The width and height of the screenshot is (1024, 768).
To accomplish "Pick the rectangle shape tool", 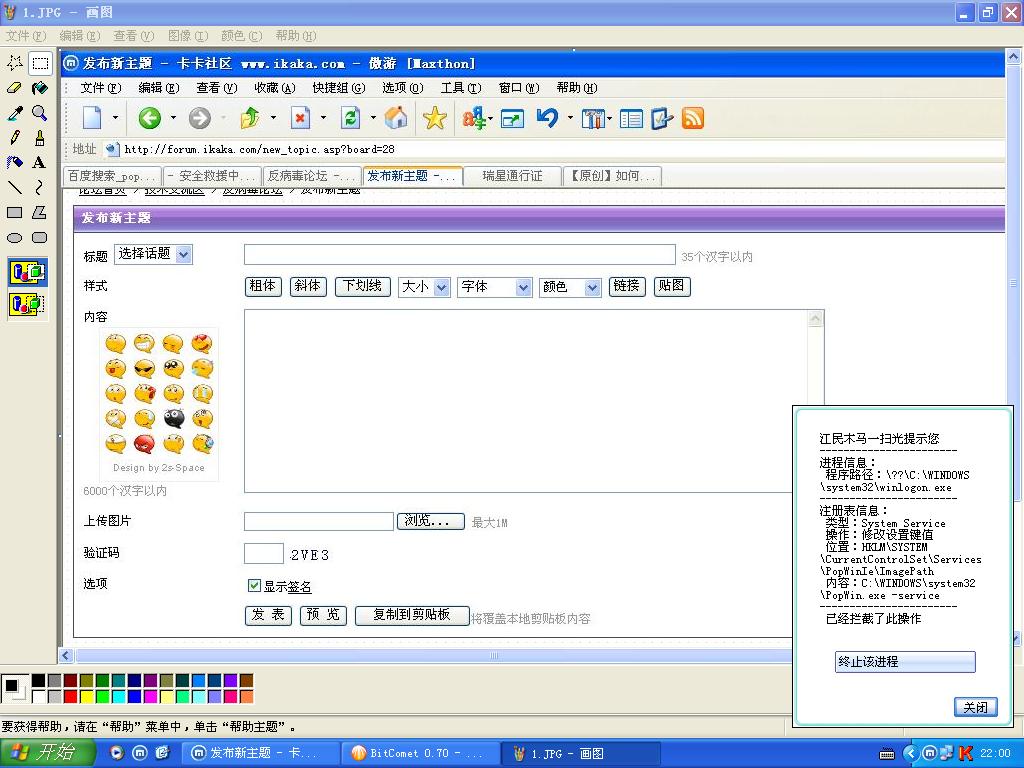I will [14, 212].
